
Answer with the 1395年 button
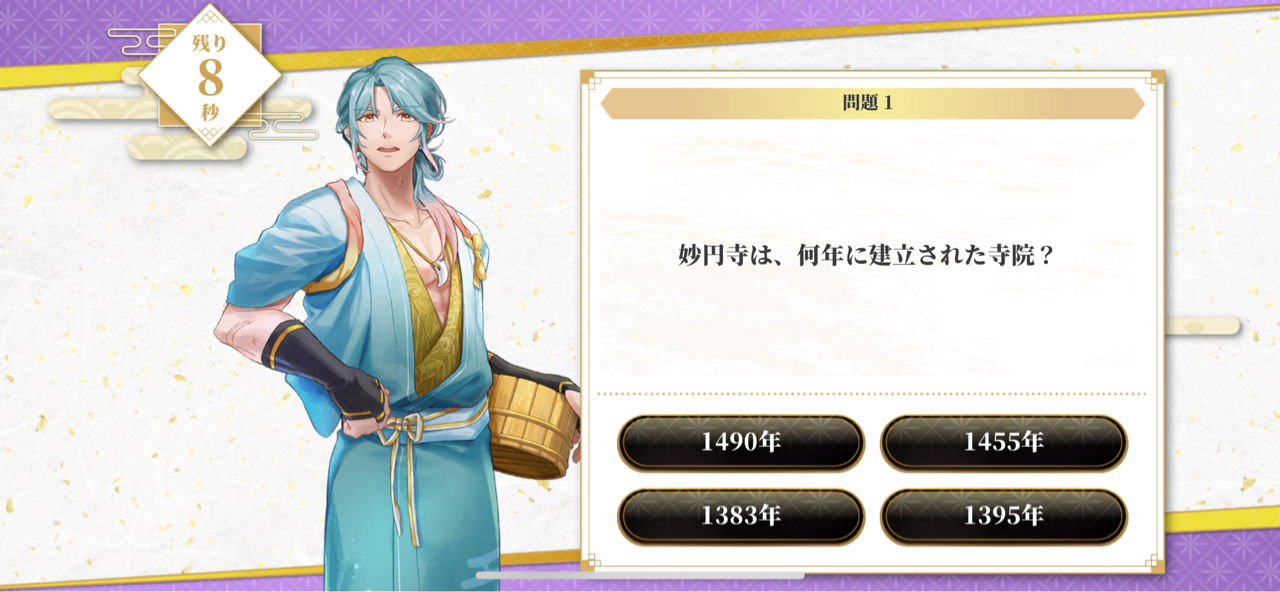1003,517
